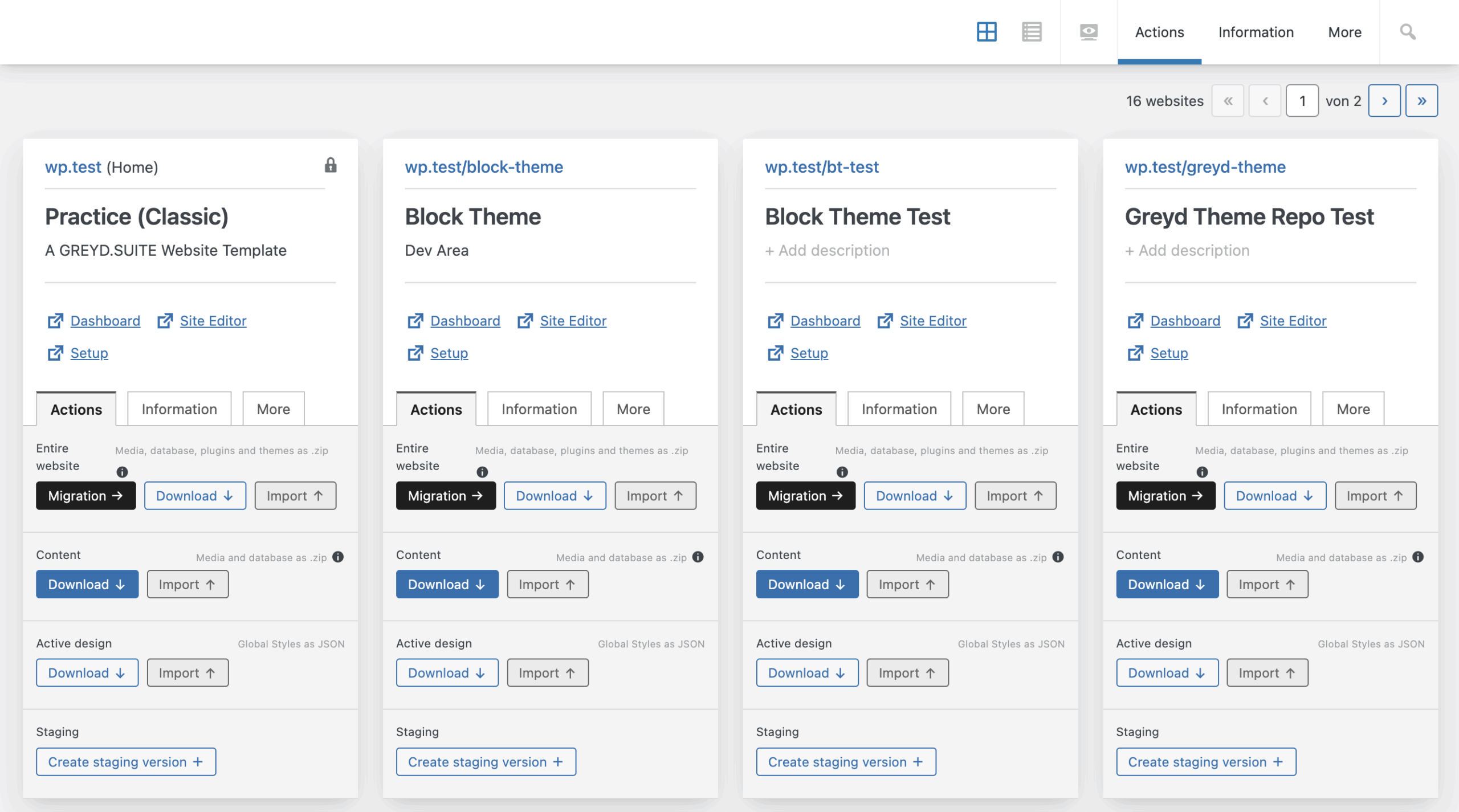Image resolution: width=1459 pixels, height=812 pixels.
Task: Open Site Editor for wp.test/greyd-theme
Action: [1293, 321]
